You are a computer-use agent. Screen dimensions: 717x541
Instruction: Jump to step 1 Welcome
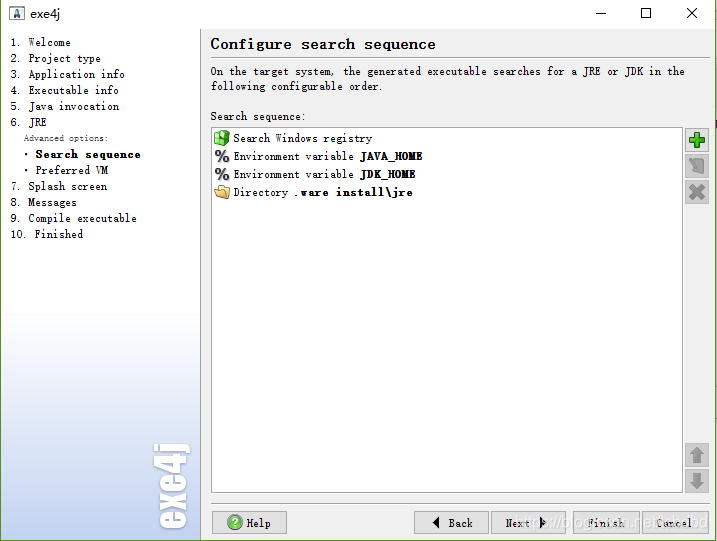pos(40,42)
